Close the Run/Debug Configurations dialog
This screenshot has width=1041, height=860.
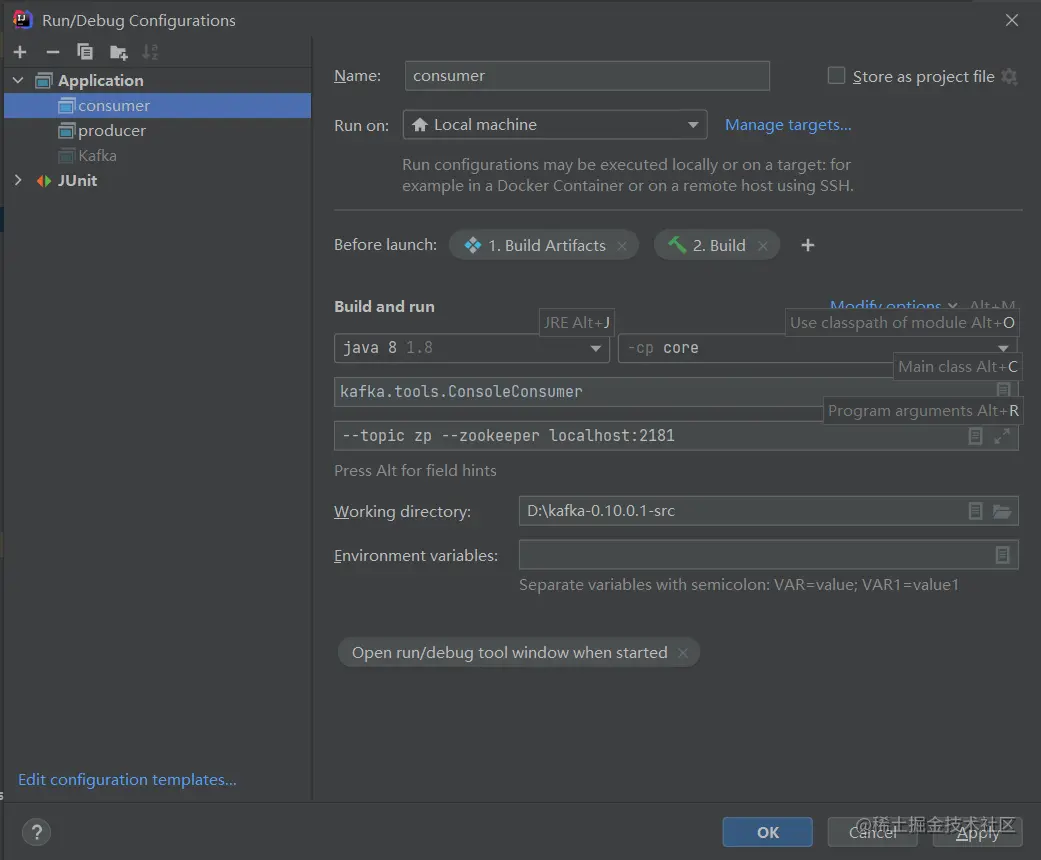[1012, 21]
